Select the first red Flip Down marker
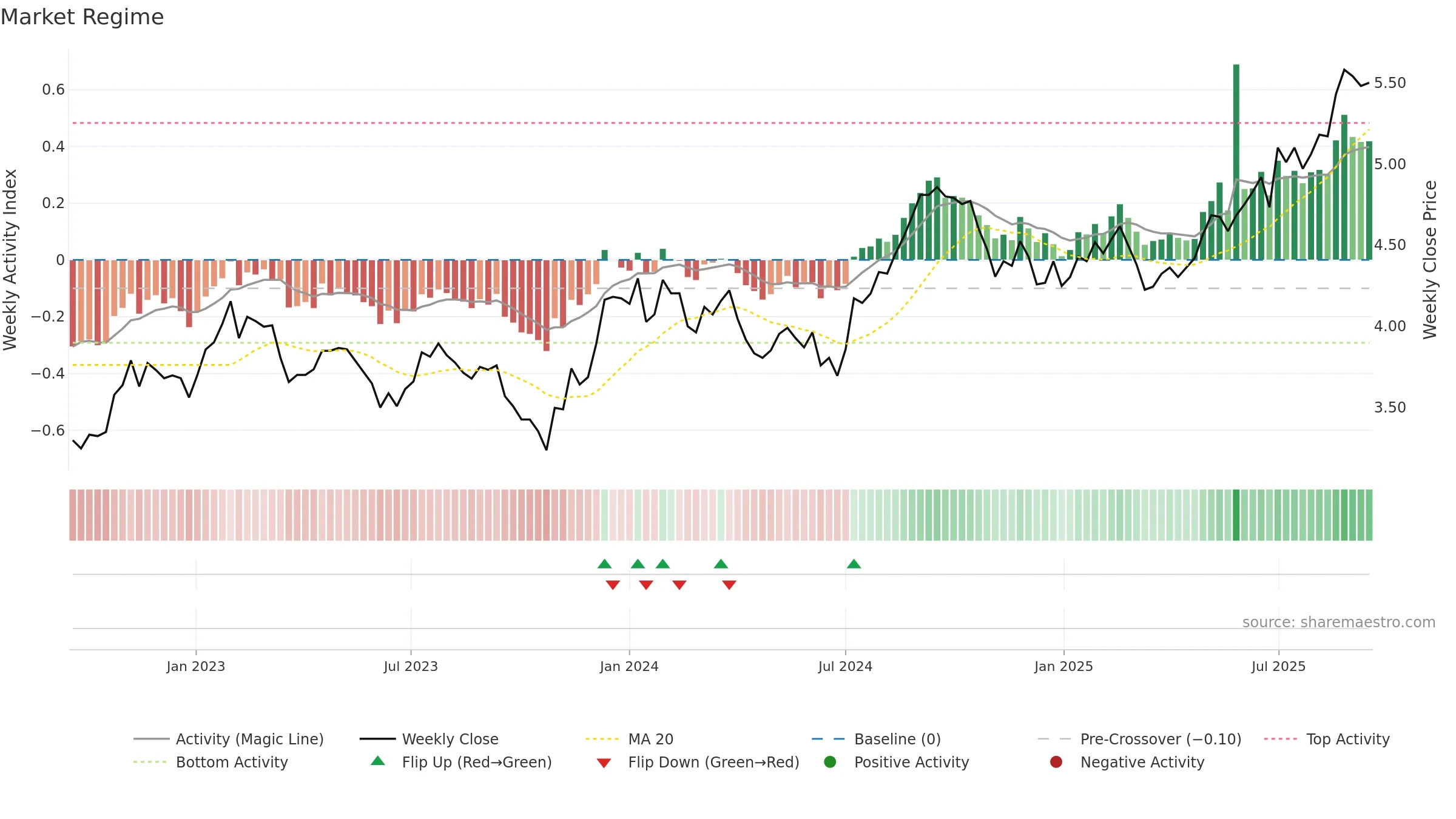 pyautogui.click(x=613, y=585)
